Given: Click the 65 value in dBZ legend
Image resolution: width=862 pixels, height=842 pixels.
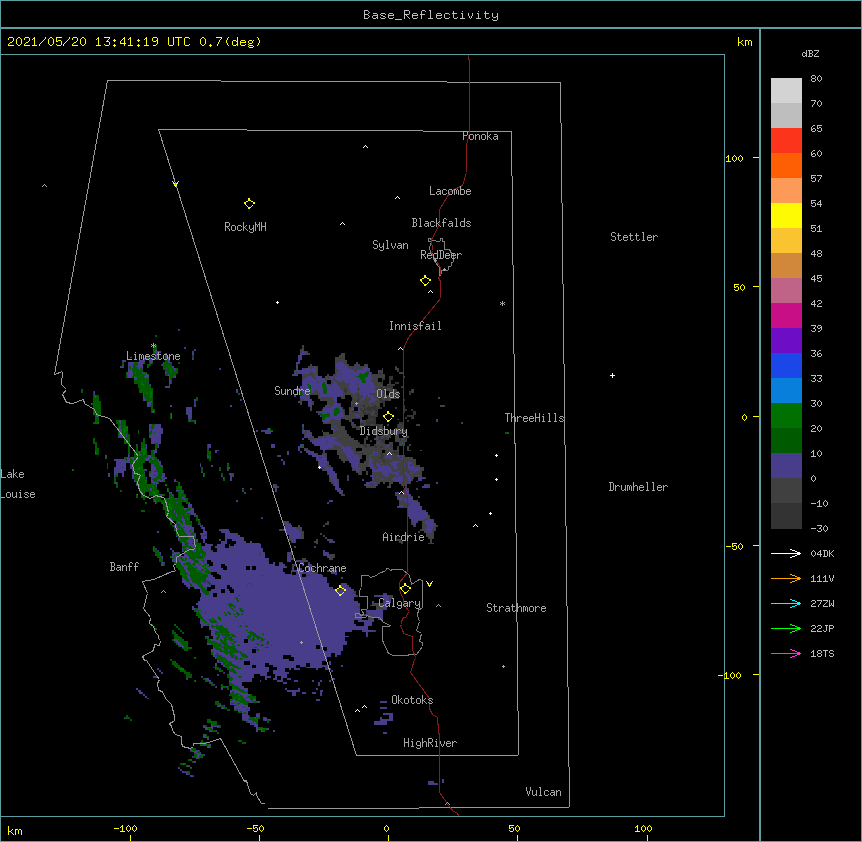Looking at the screenshot, I should click(x=816, y=128).
